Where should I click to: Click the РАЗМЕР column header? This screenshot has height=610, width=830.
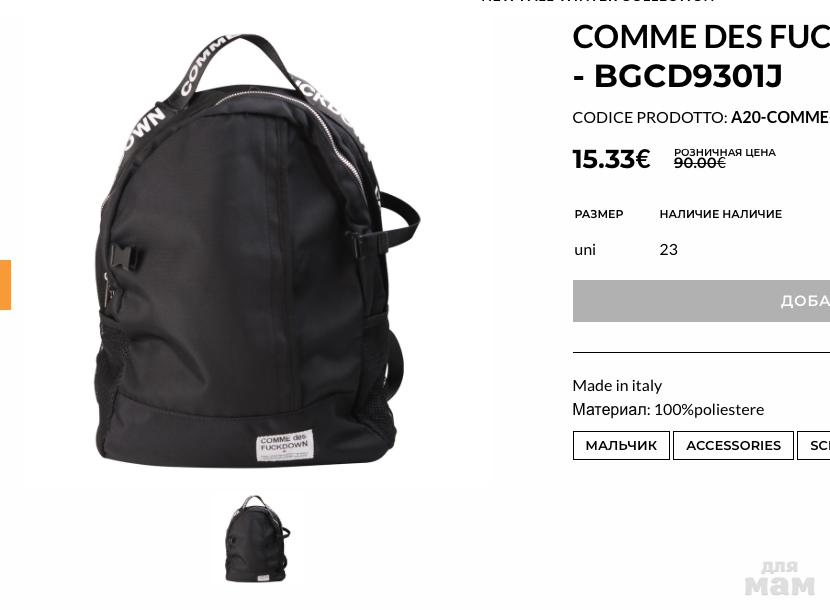pyautogui.click(x=599, y=214)
